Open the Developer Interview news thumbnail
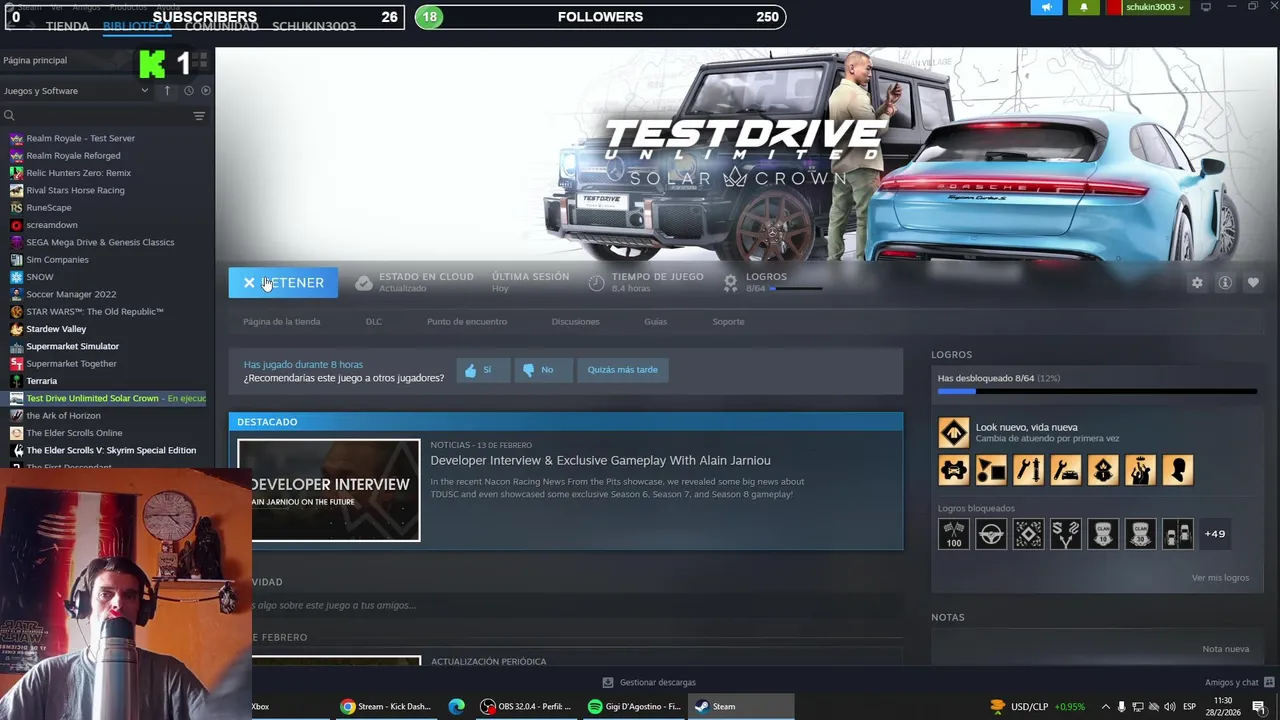Viewport: 1280px width, 720px height. coord(329,490)
